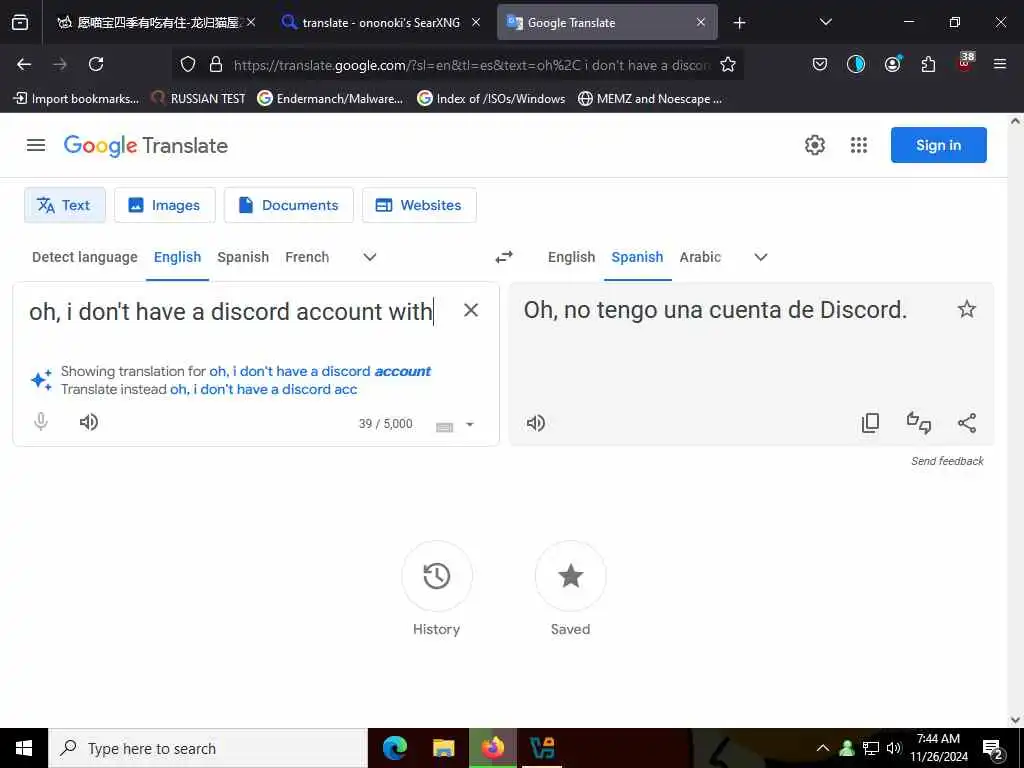Translate instead the literal 'discord acc' text

(x=264, y=389)
